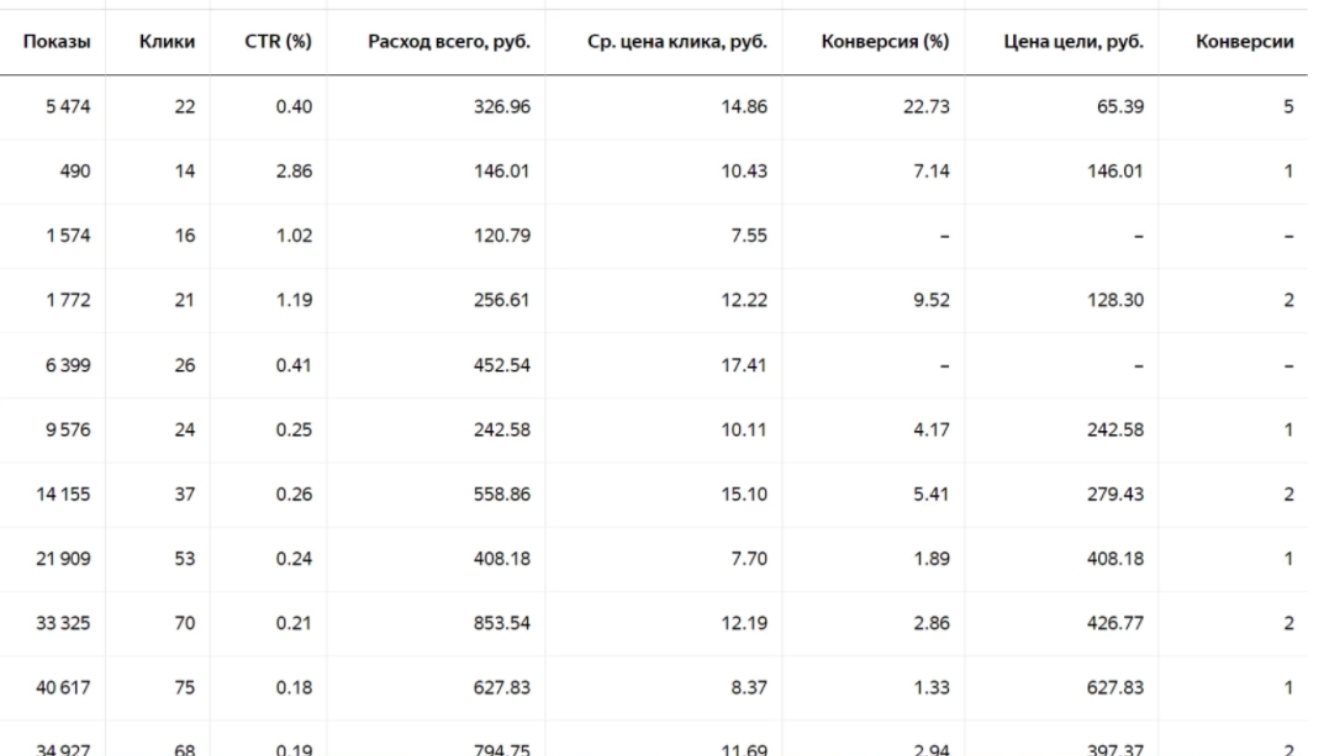Click the CTR value 2.86
The height and width of the screenshot is (756, 1318).
click(294, 171)
